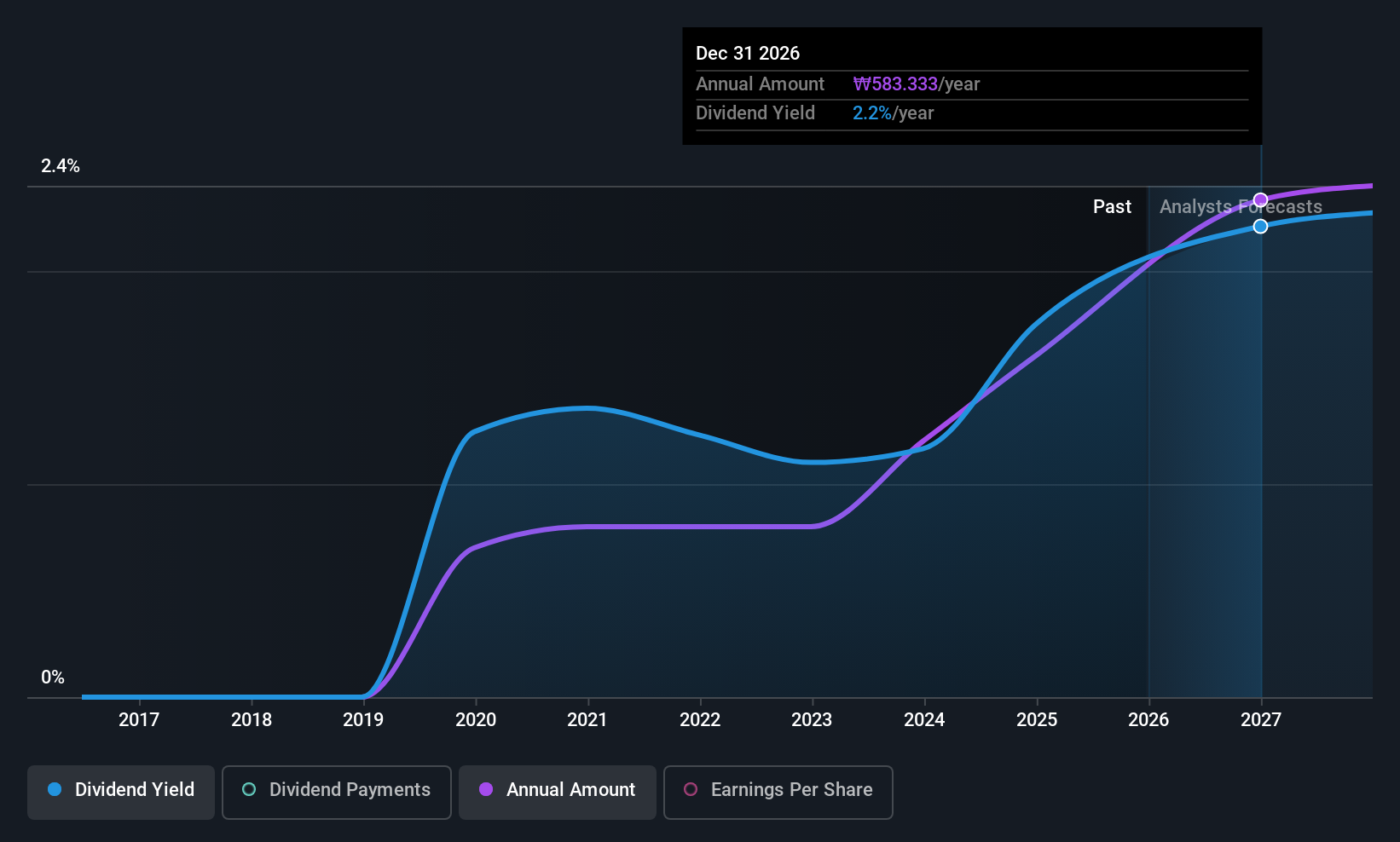Click the 2023 x-axis label

click(812, 719)
